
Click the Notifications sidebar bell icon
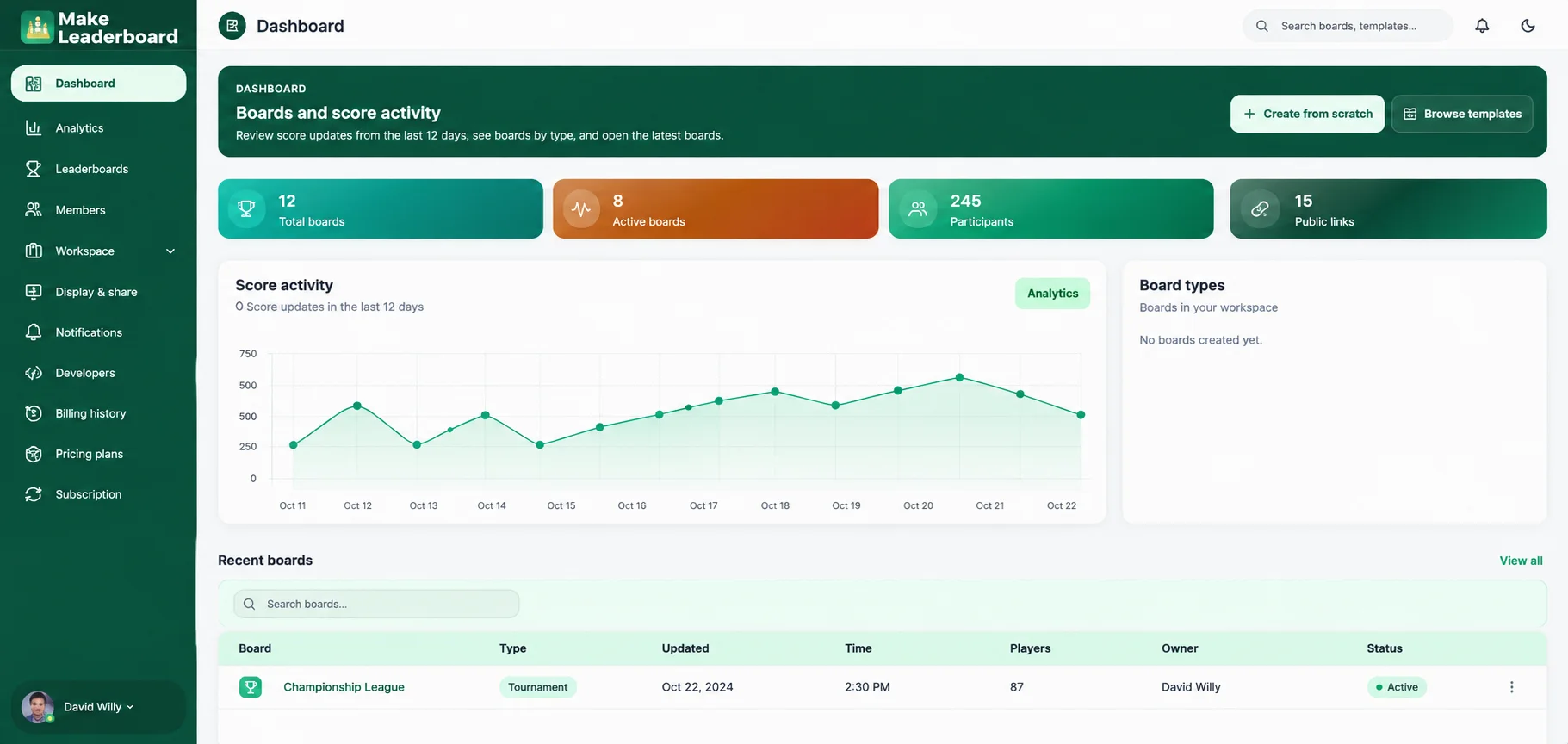(34, 332)
